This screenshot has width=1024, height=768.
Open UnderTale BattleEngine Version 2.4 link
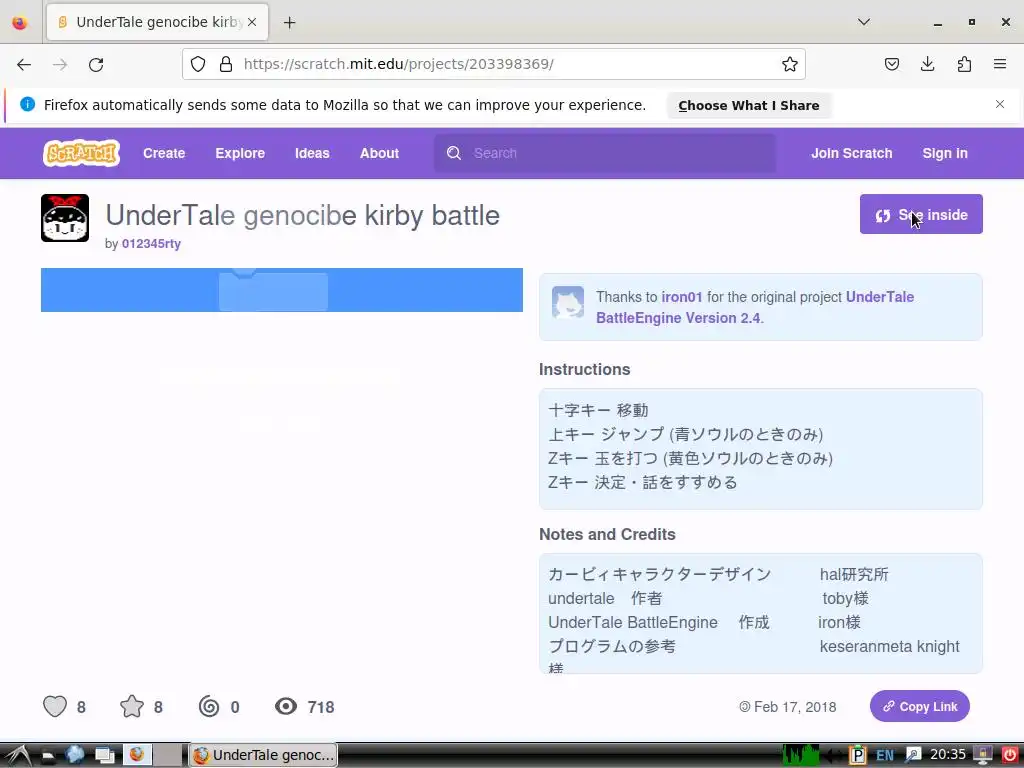tap(755, 308)
